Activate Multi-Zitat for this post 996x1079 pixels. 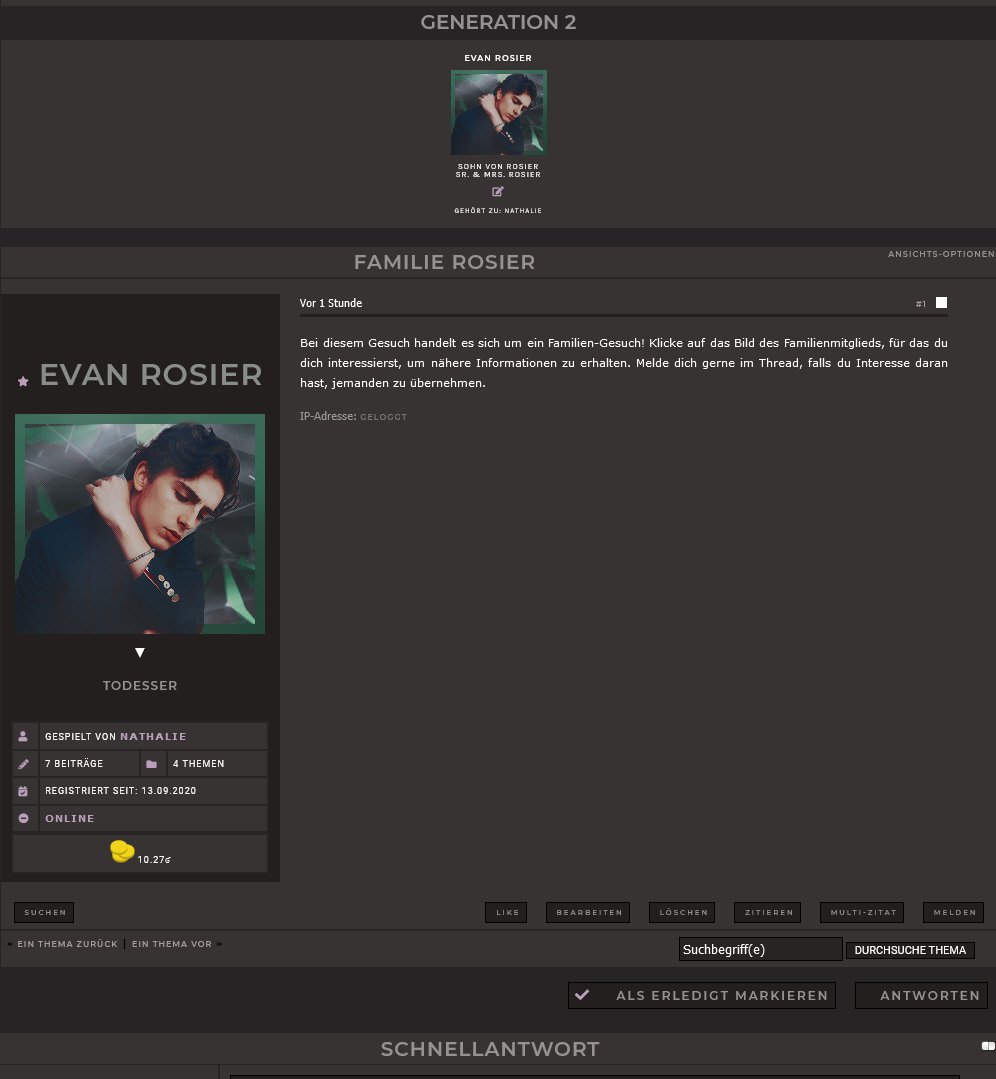[862, 912]
